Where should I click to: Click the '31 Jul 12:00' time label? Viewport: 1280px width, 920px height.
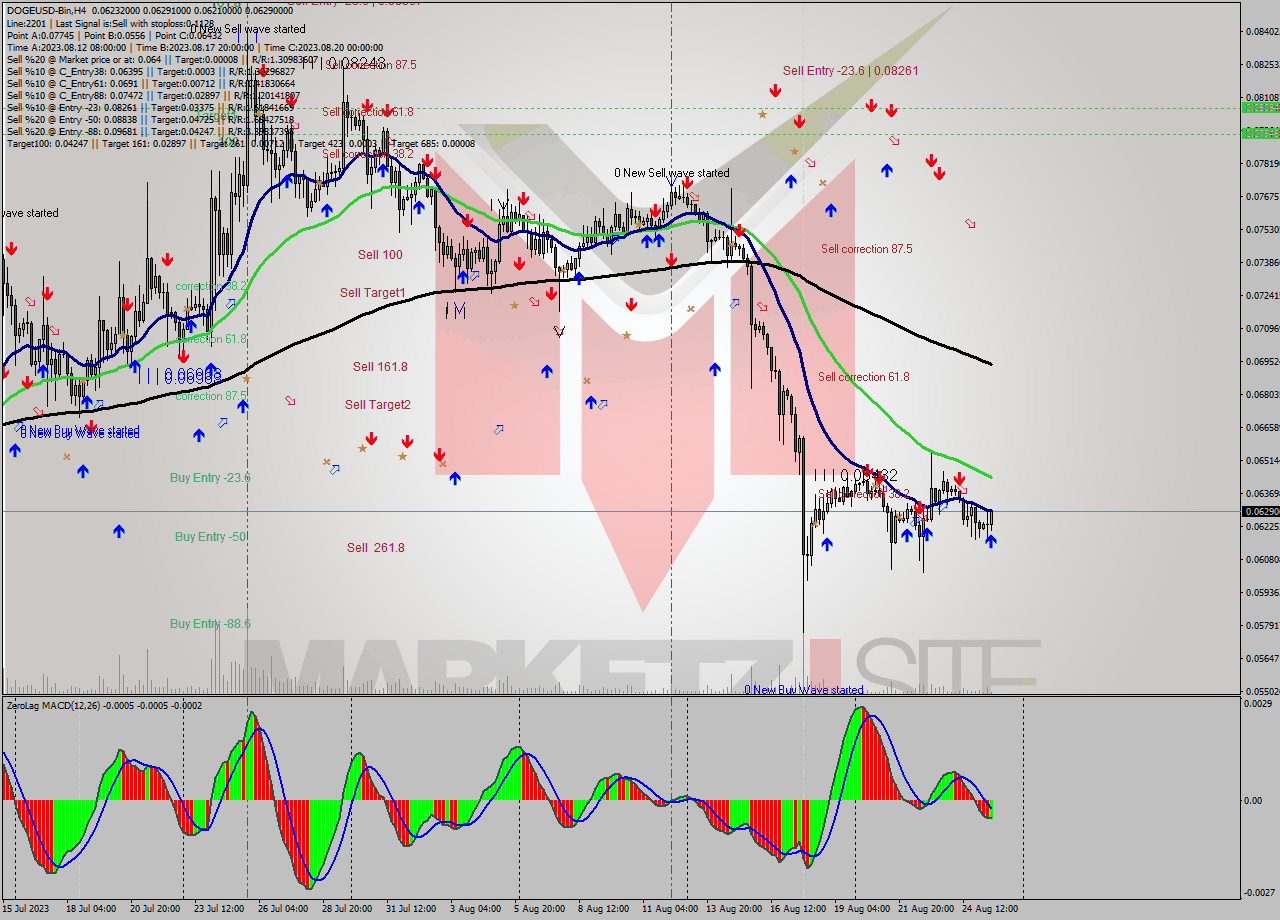[x=411, y=909]
